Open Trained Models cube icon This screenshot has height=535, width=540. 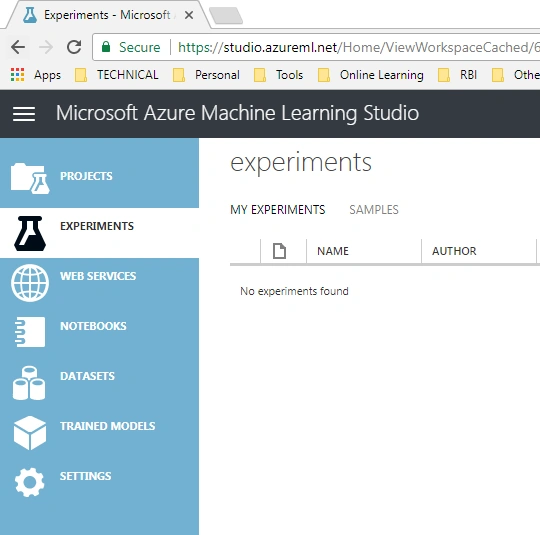[x=30, y=433]
